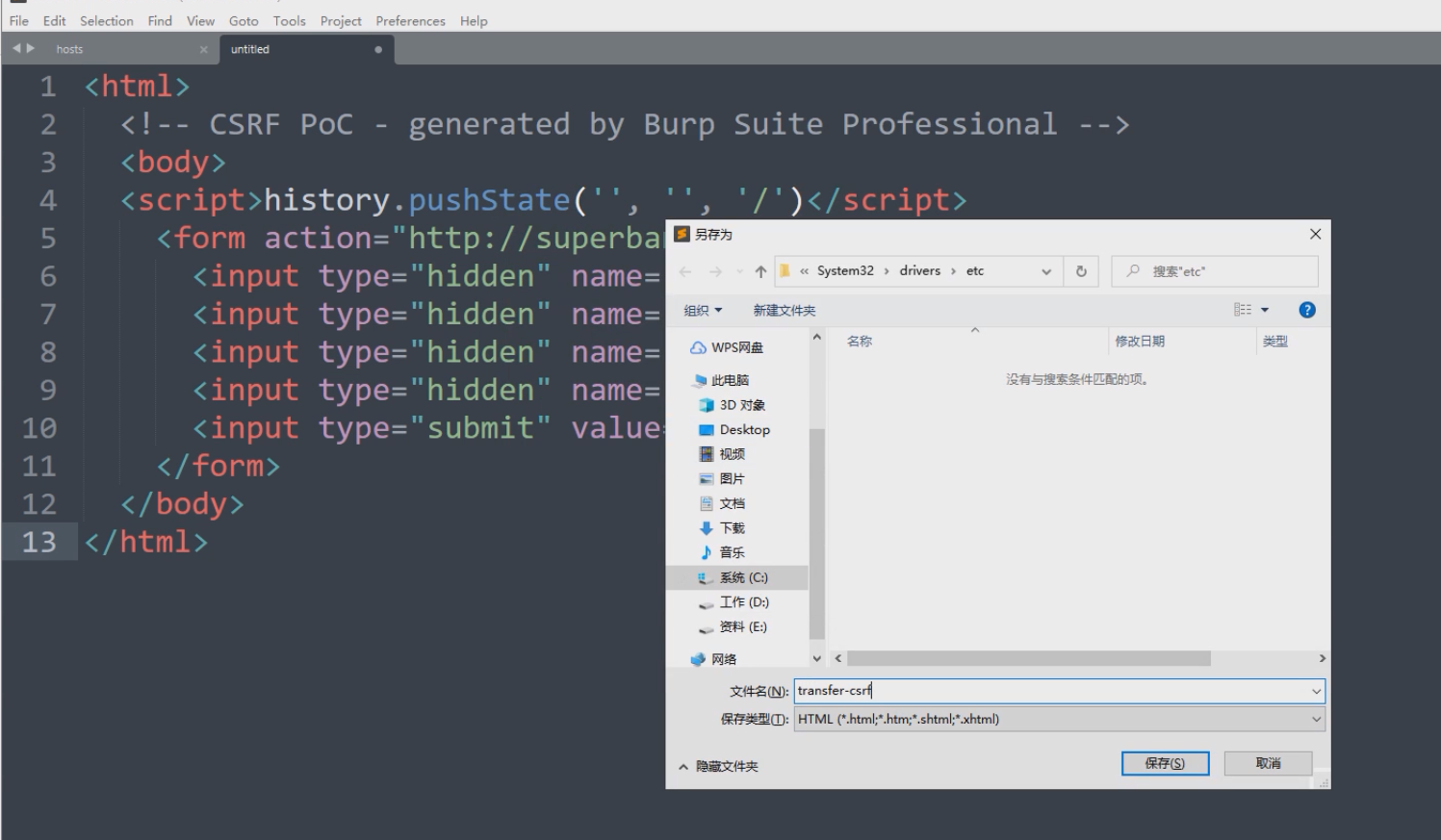Click the view mode icon in dialog toolbar

(1243, 310)
